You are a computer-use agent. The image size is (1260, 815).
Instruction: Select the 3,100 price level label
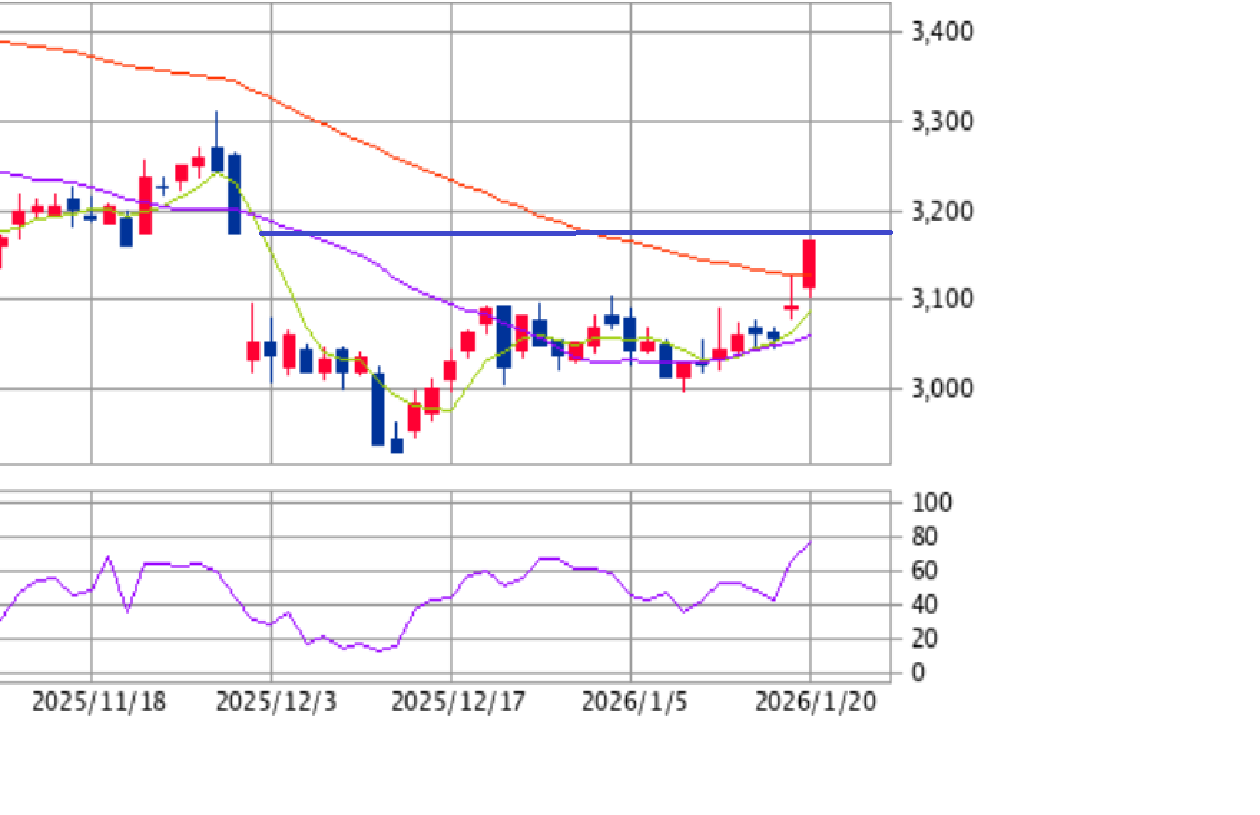click(x=942, y=299)
